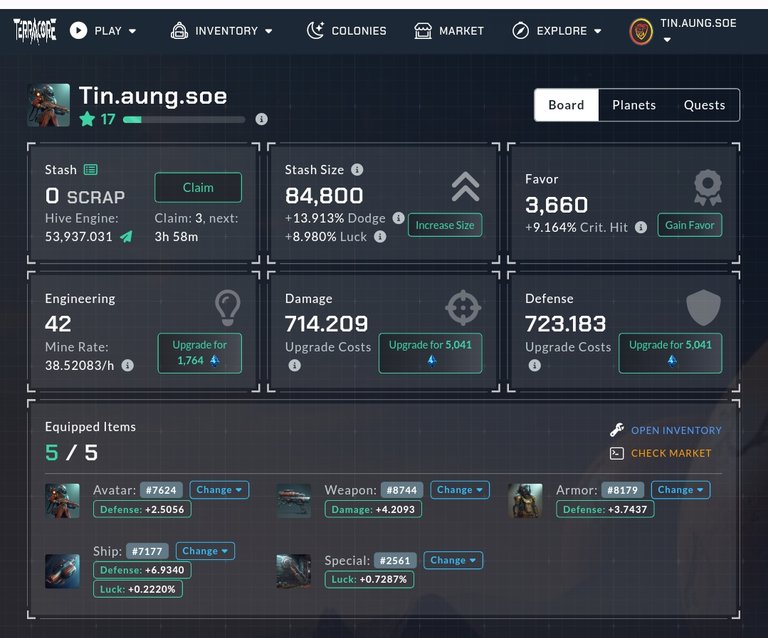Viewport: 768px width, 638px height.
Task: Click the Special #2561 ID tag
Action: click(x=395, y=561)
